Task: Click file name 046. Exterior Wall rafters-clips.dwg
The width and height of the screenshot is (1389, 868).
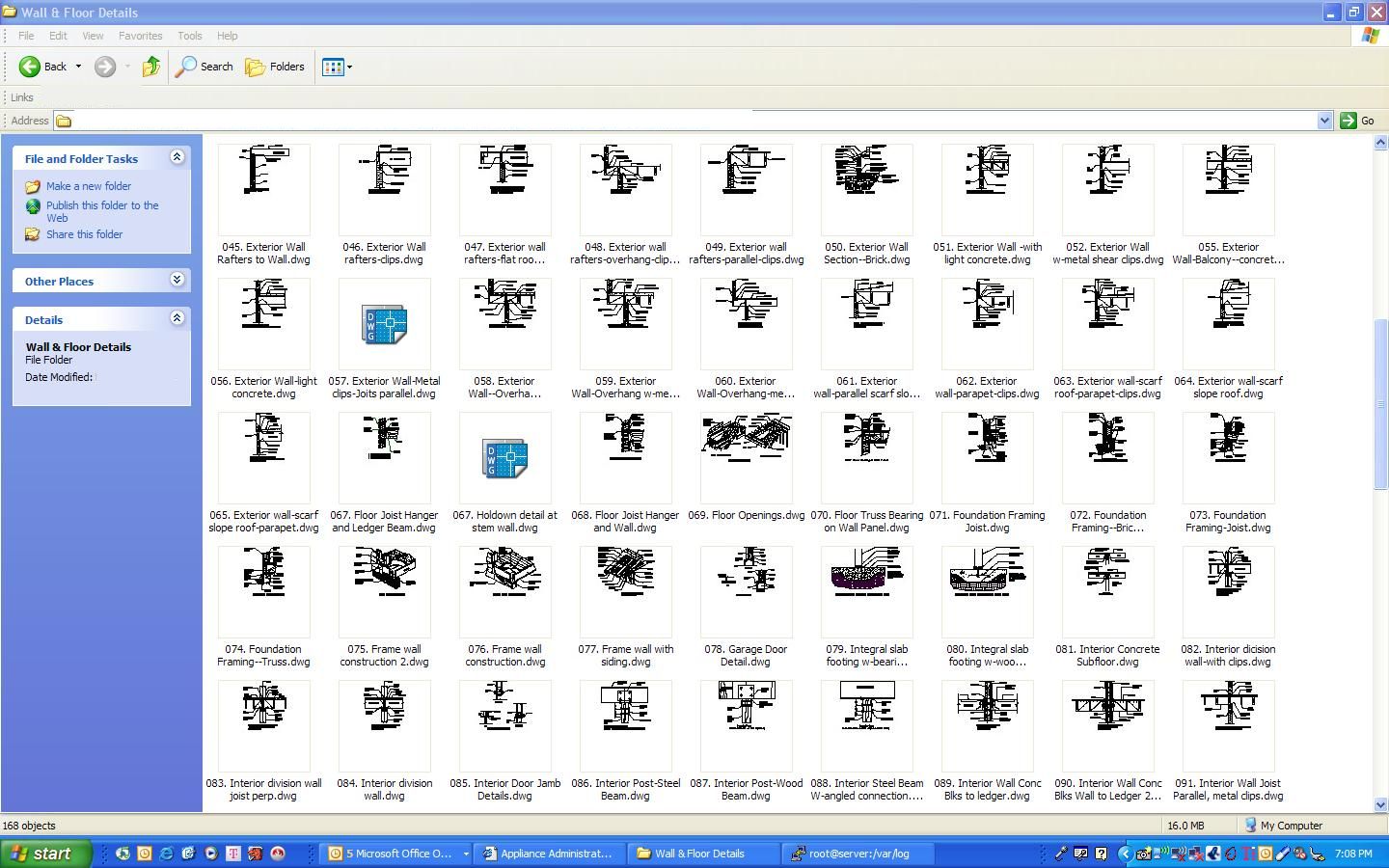Action: 384,253
